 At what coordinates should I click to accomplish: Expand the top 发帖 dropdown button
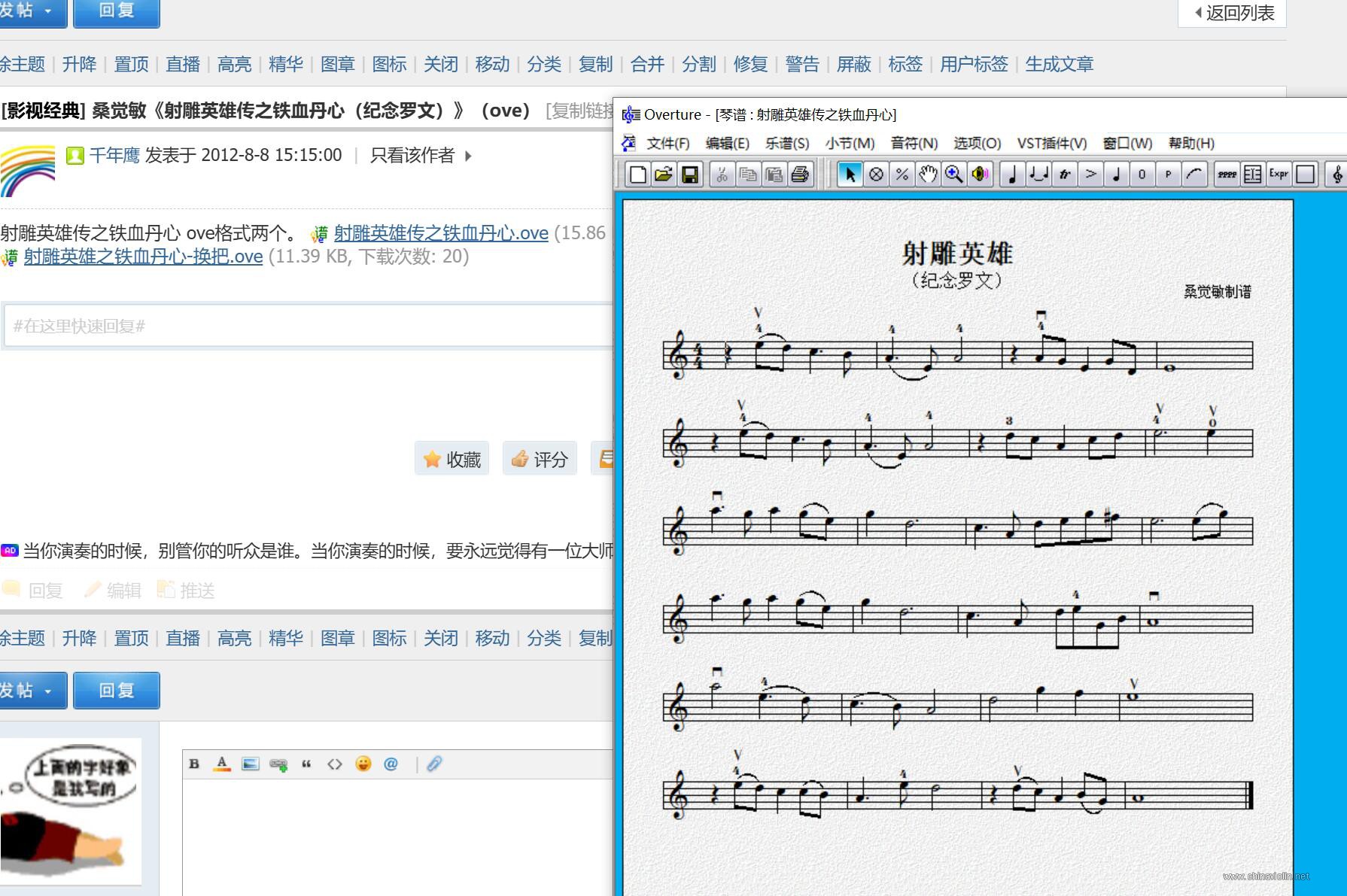click(47, 11)
